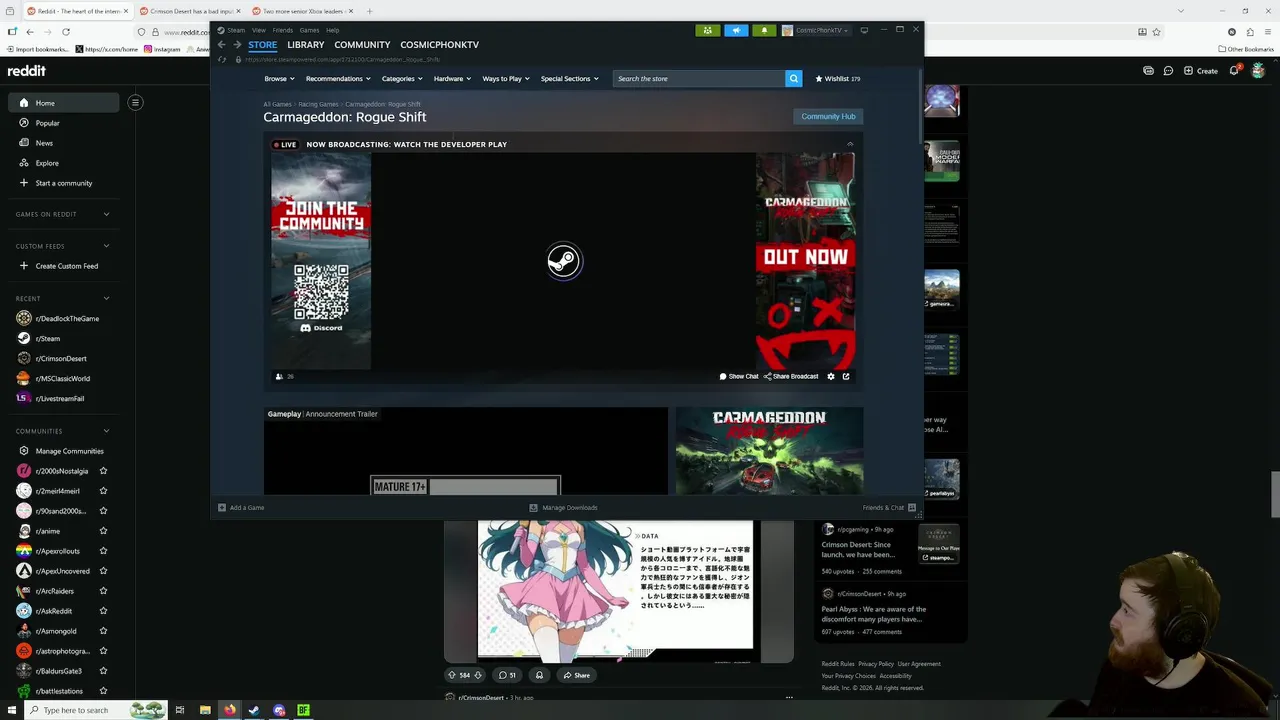Image resolution: width=1280 pixels, height=720 pixels.
Task: Click Steam Big Picture mode monitor icon
Action: [x=864, y=30]
